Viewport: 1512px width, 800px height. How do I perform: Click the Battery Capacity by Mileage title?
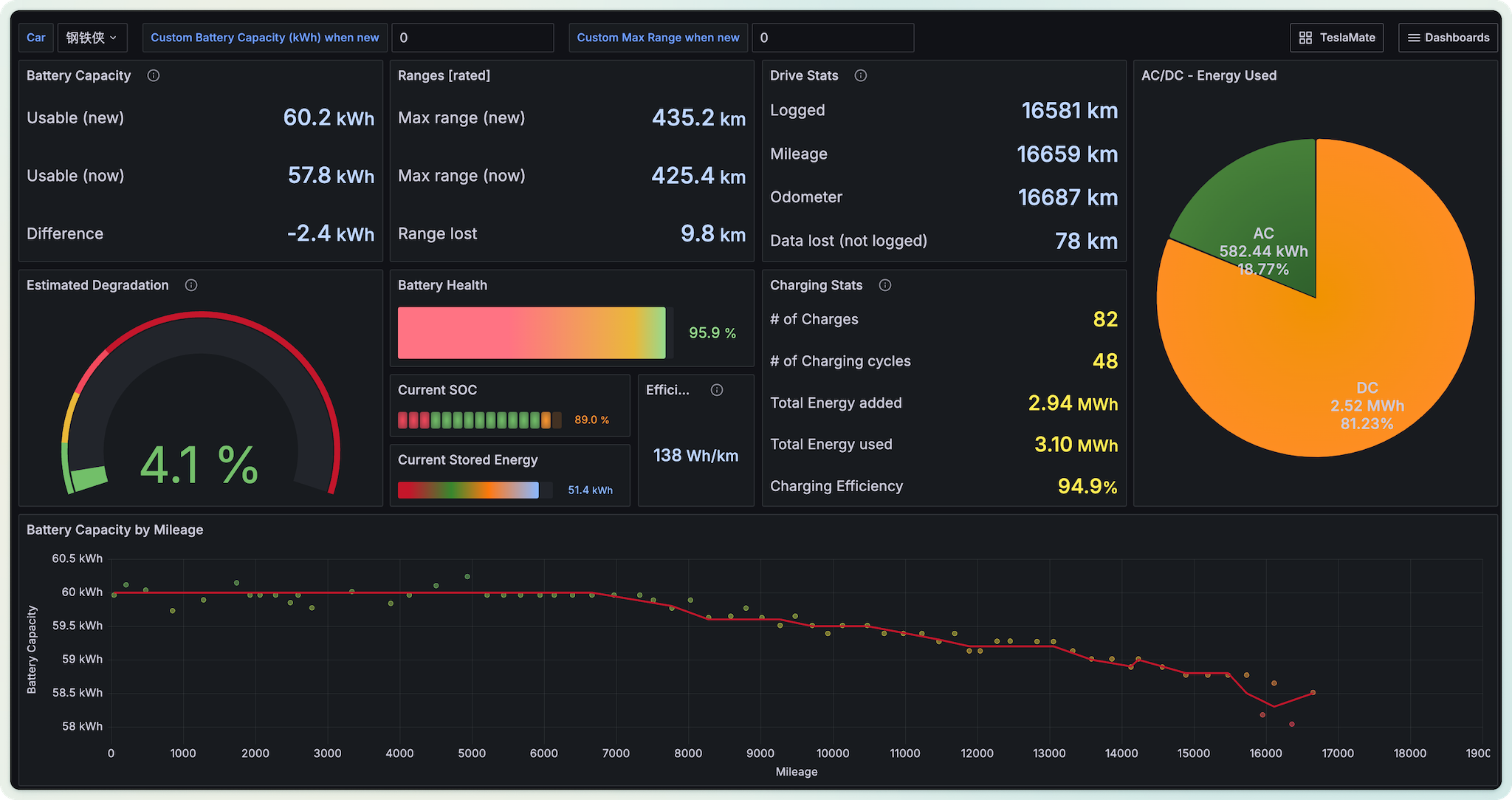114,530
